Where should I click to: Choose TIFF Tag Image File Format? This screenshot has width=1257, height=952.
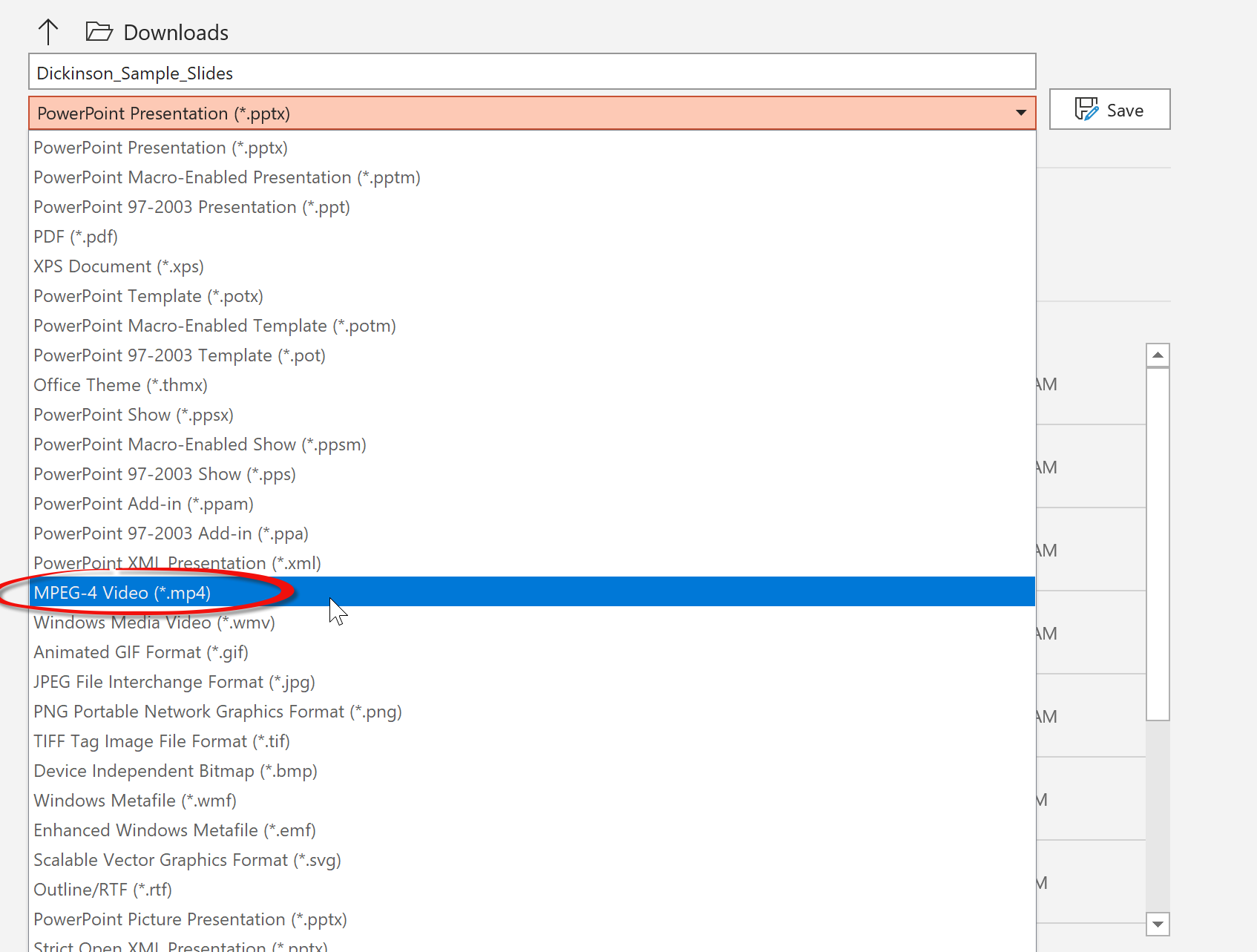pyautogui.click(x=532, y=741)
